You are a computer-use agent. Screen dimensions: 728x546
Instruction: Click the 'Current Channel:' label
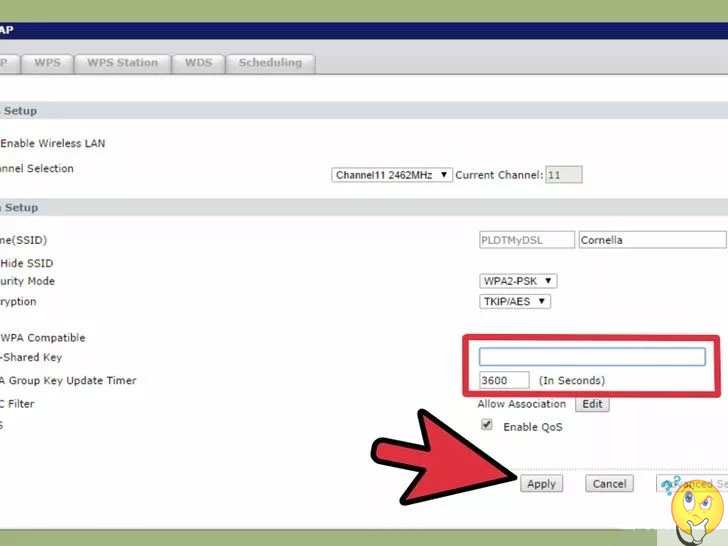[x=499, y=175]
